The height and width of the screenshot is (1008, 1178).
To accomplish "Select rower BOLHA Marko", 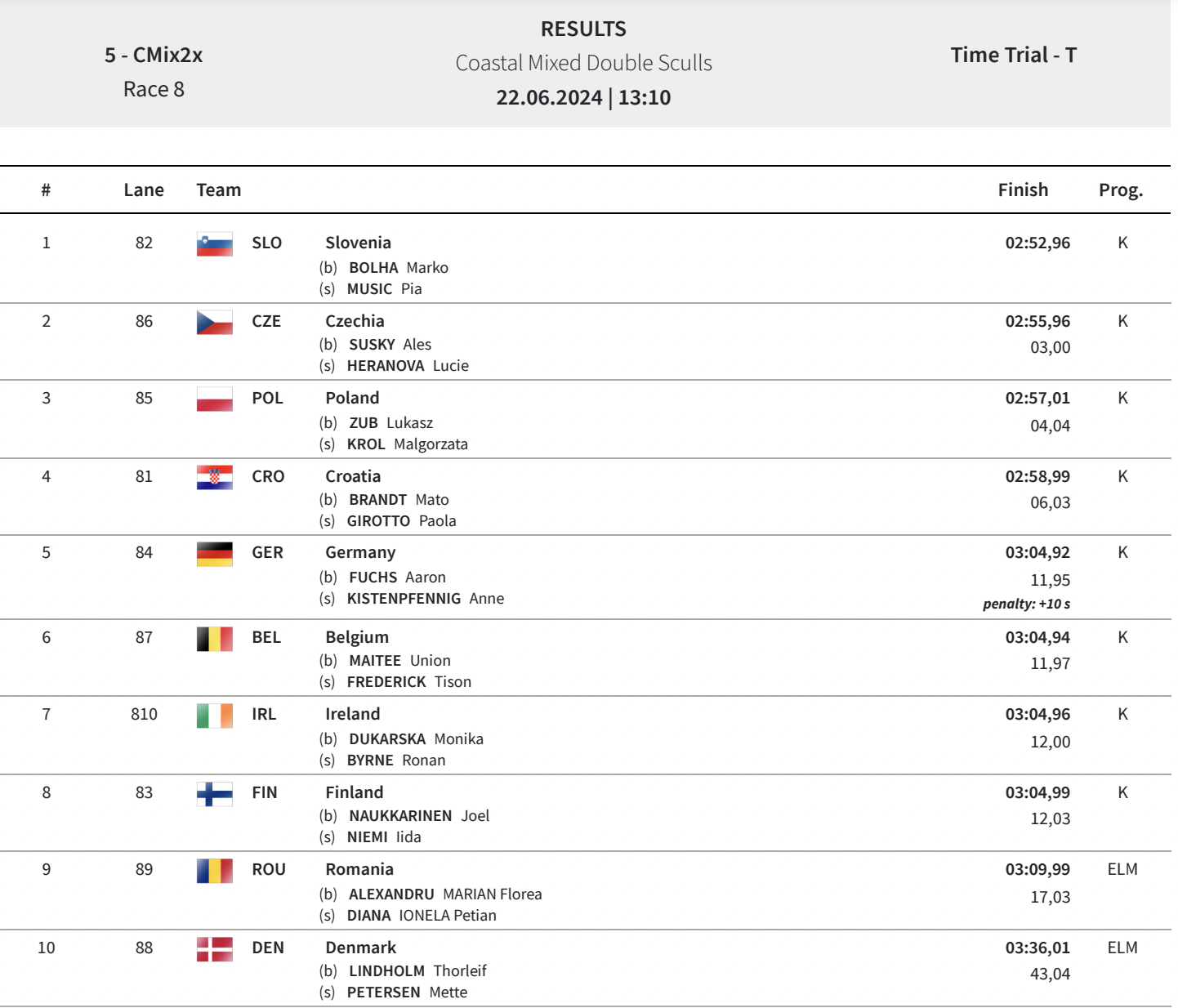I will pyautogui.click(x=398, y=268).
